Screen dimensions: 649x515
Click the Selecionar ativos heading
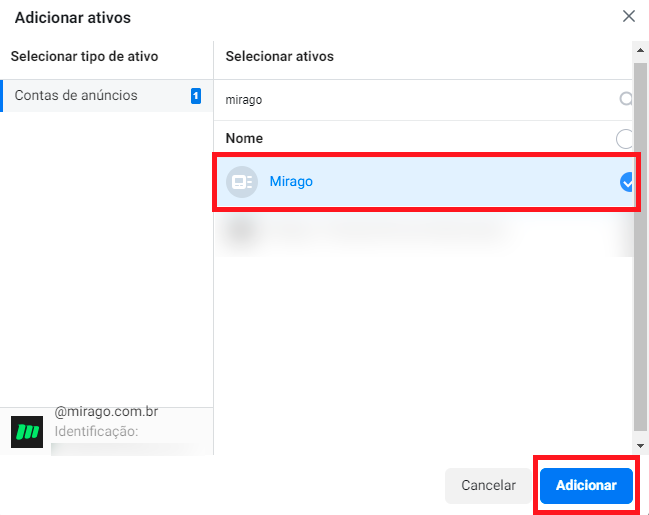279,56
